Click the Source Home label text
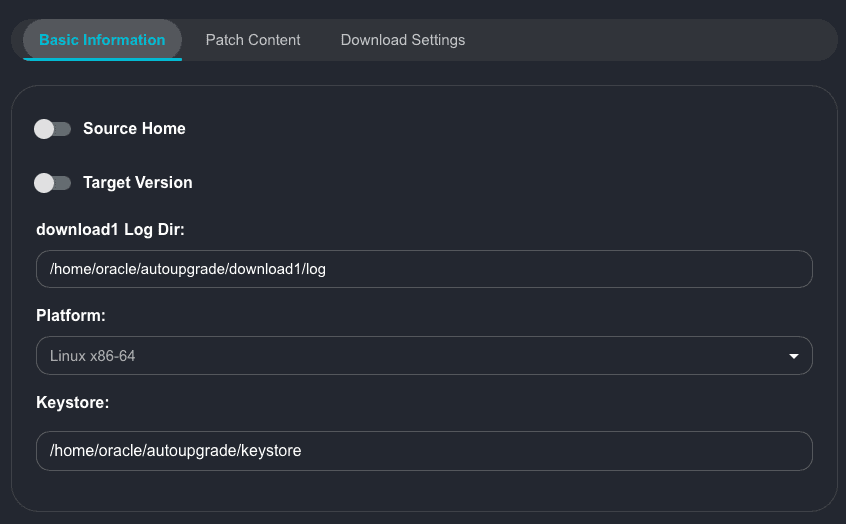The width and height of the screenshot is (846, 524). pos(134,129)
